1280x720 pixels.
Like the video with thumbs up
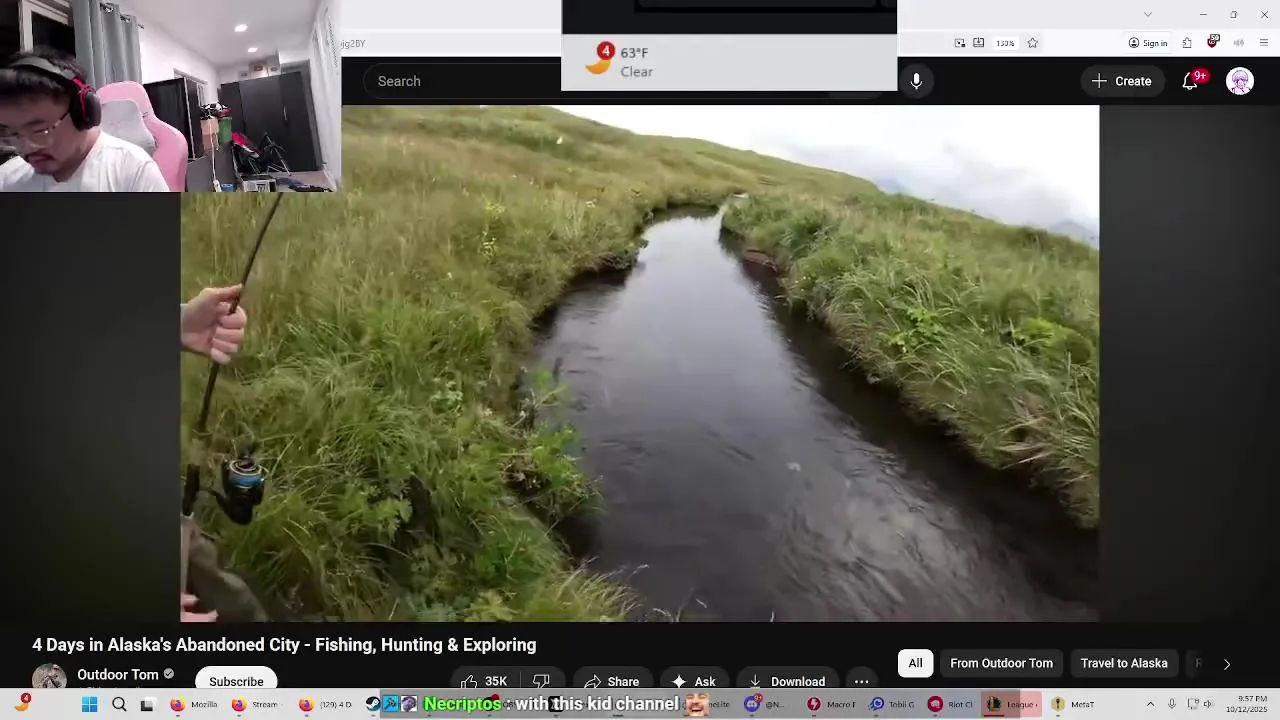[484, 681]
